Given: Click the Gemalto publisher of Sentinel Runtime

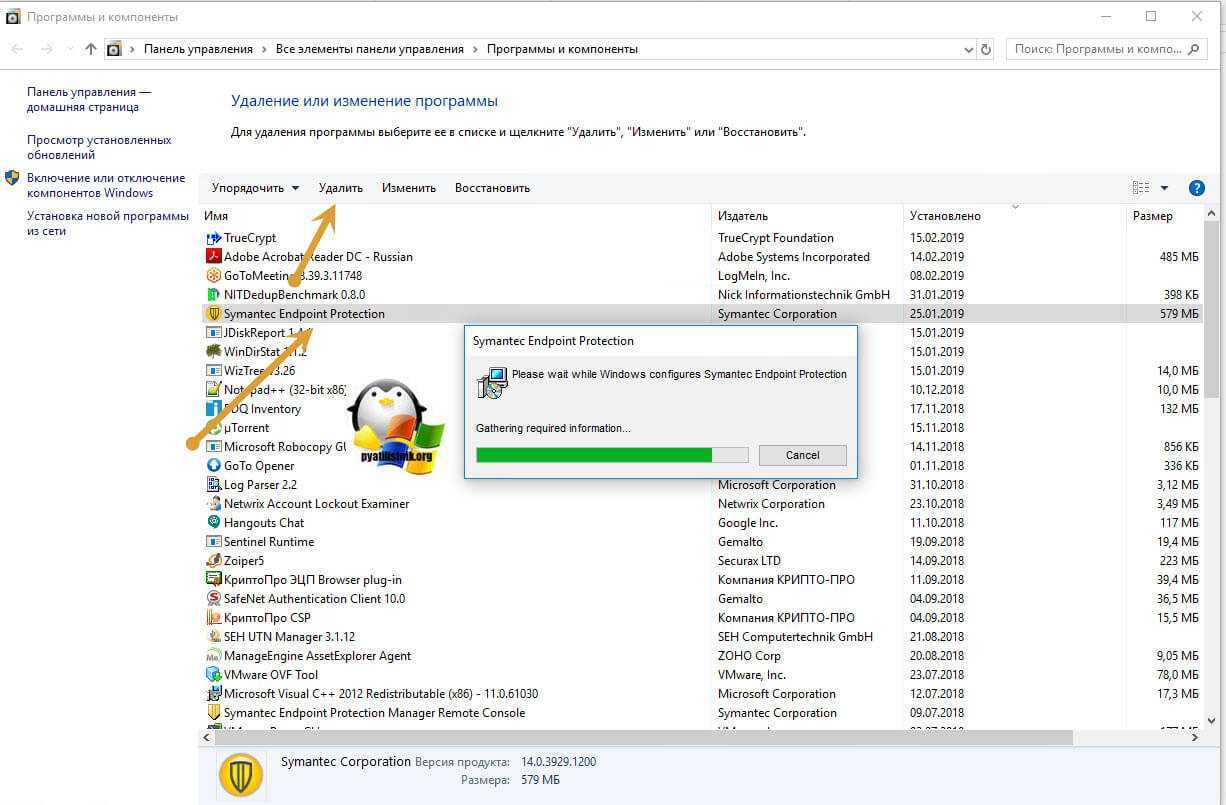Looking at the screenshot, I should 740,542.
